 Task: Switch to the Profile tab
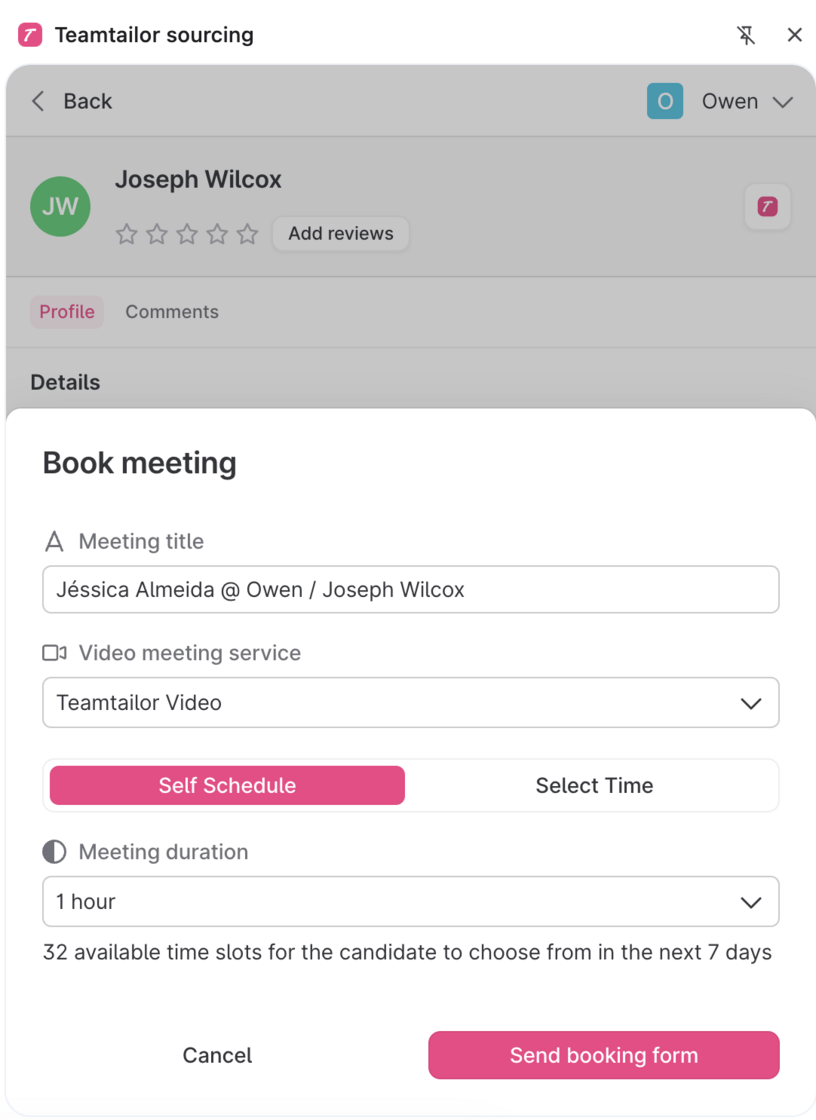pyautogui.click(x=67, y=312)
